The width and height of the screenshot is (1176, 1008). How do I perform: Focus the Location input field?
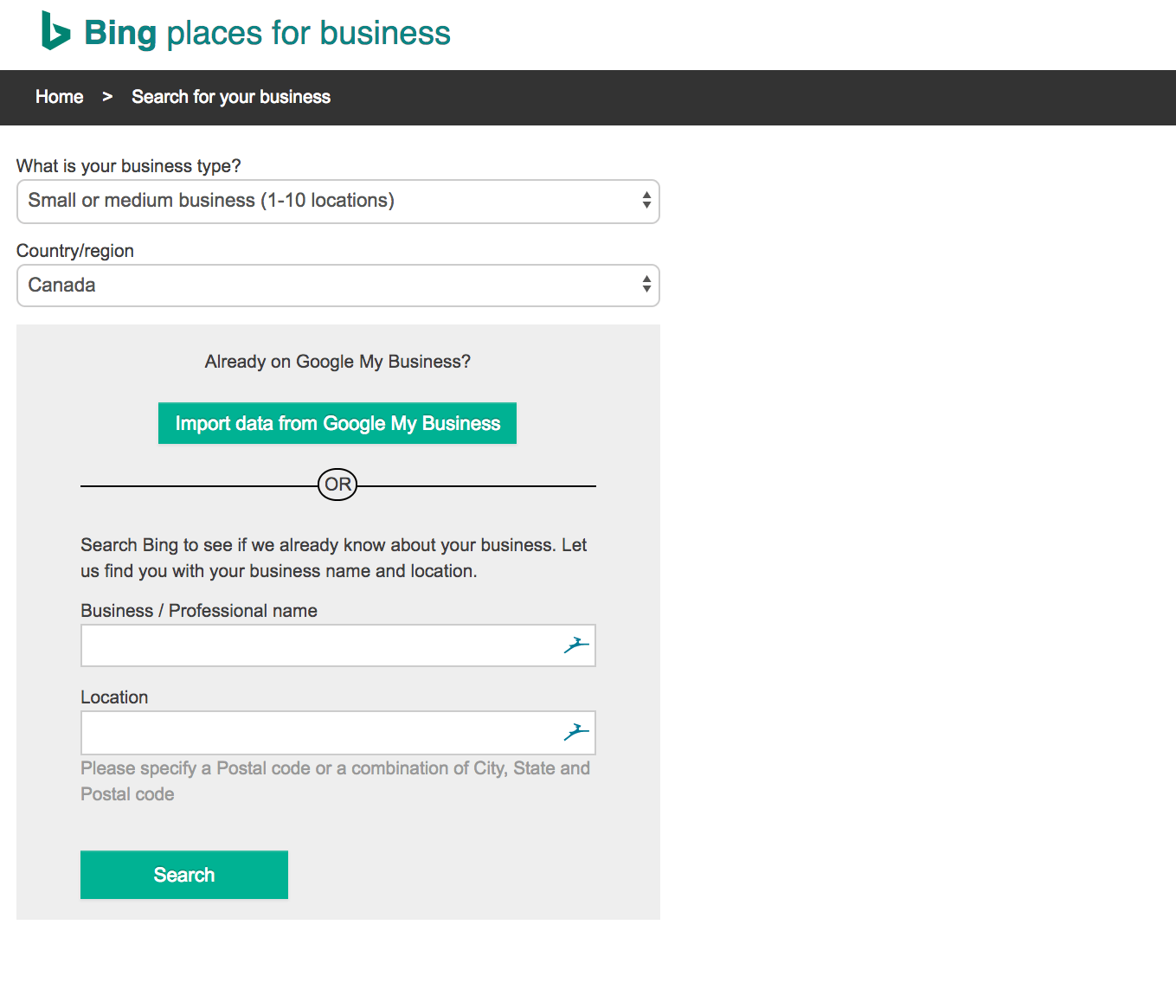338,733
